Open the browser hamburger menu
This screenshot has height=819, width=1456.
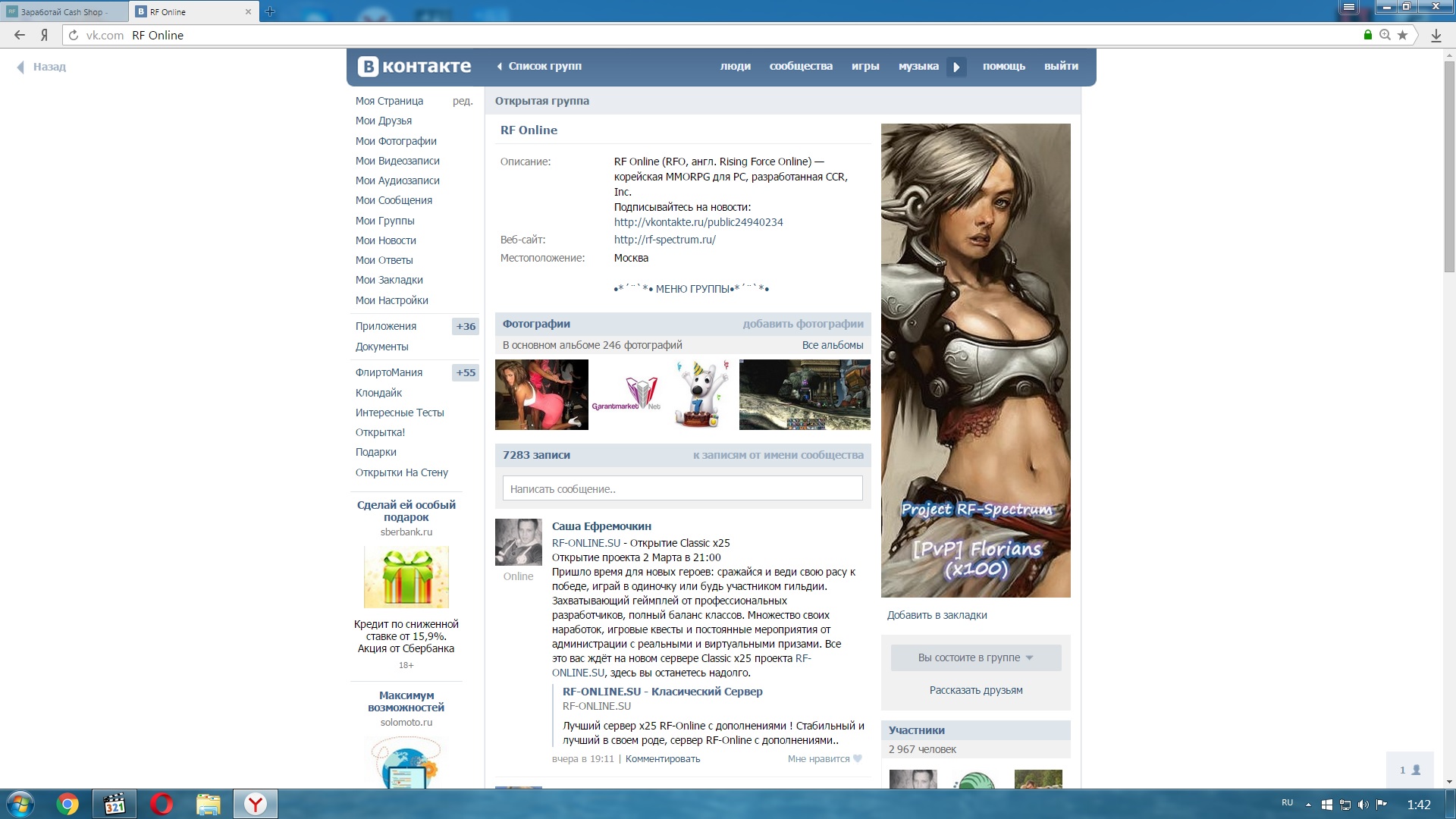[x=1348, y=7]
